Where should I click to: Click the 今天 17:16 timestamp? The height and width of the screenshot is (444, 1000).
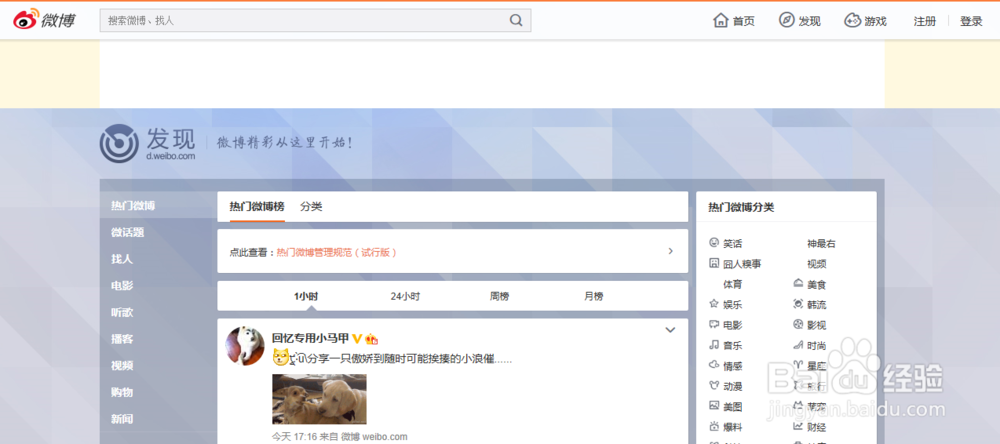[293, 437]
